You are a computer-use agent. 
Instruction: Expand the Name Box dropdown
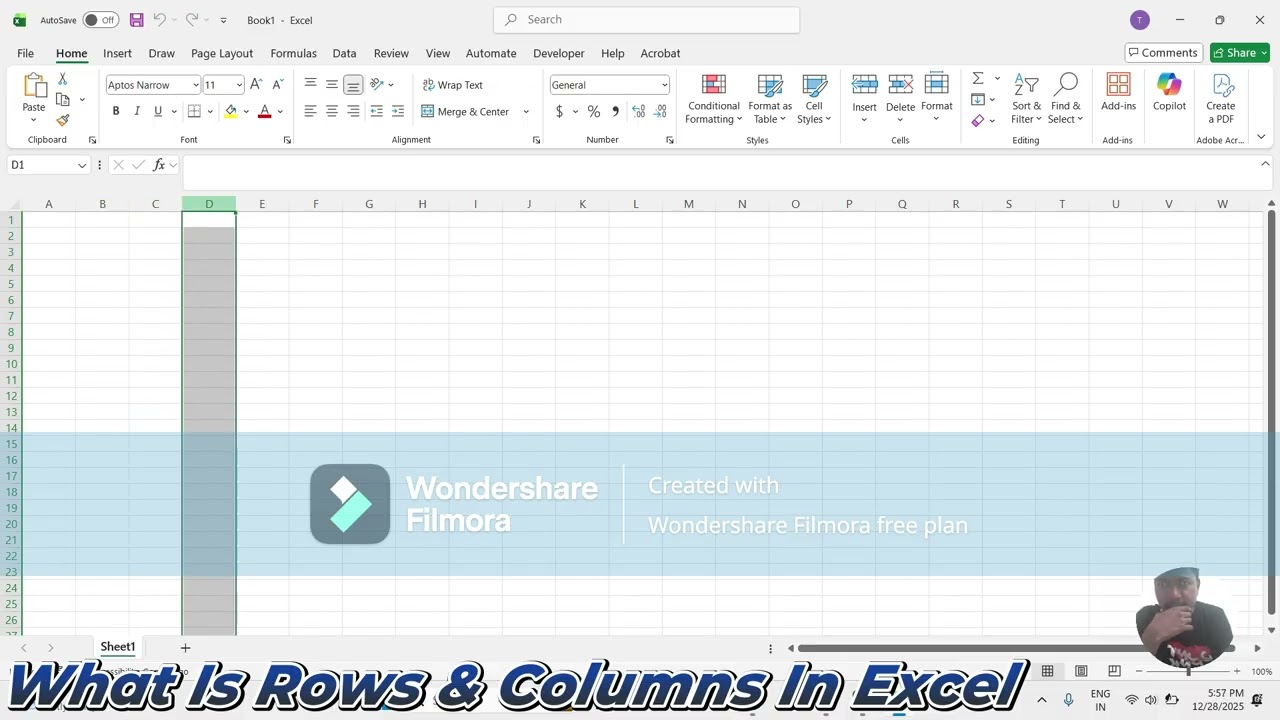(82, 165)
